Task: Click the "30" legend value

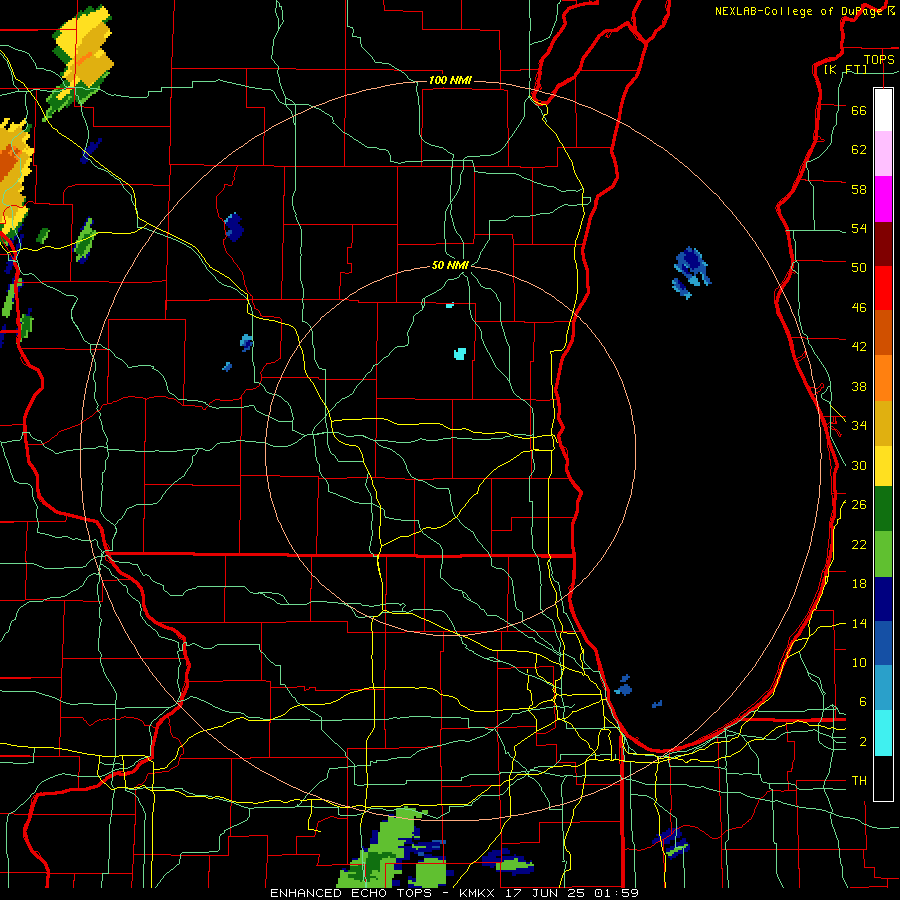Action: click(859, 465)
